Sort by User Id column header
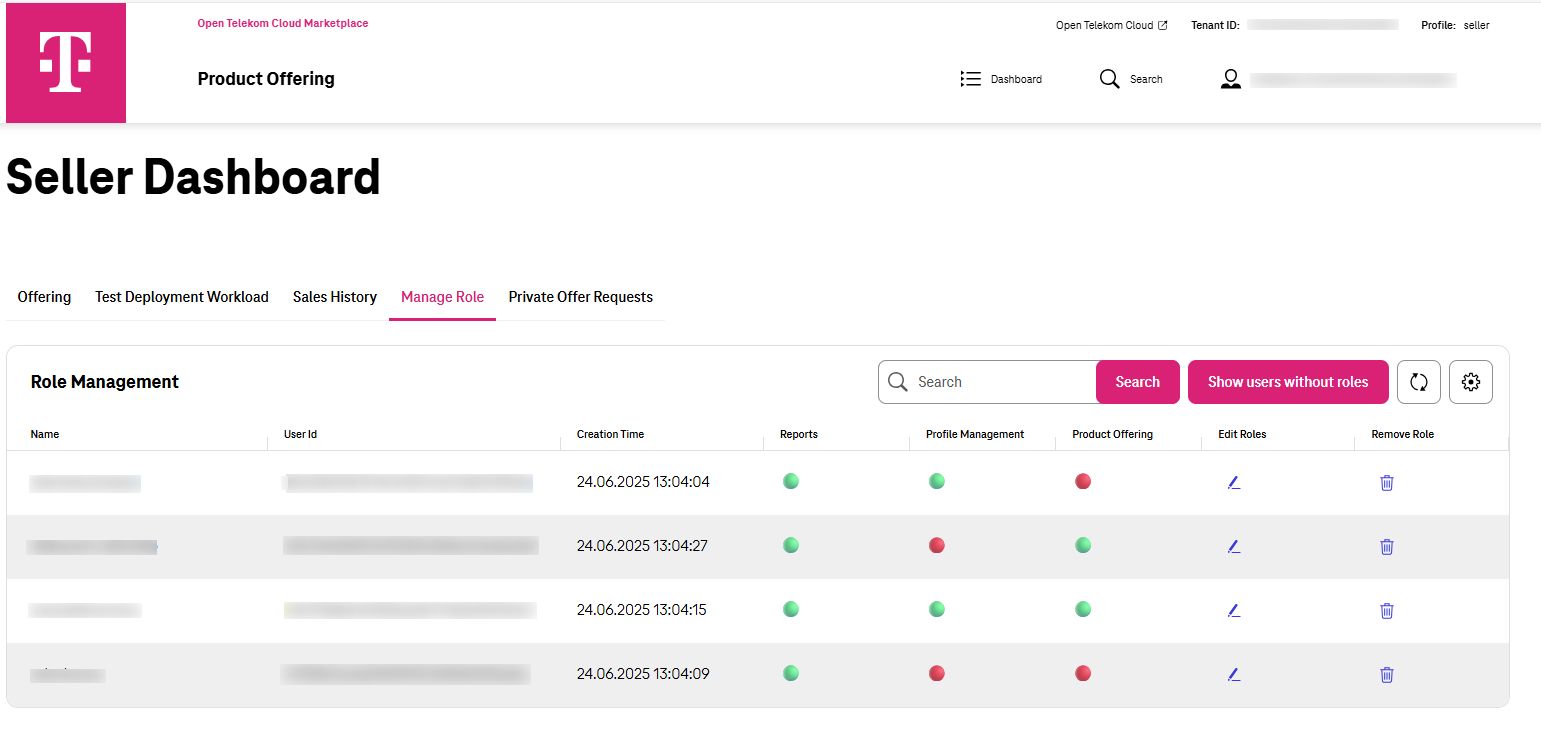This screenshot has width=1541, height=755. [300, 434]
